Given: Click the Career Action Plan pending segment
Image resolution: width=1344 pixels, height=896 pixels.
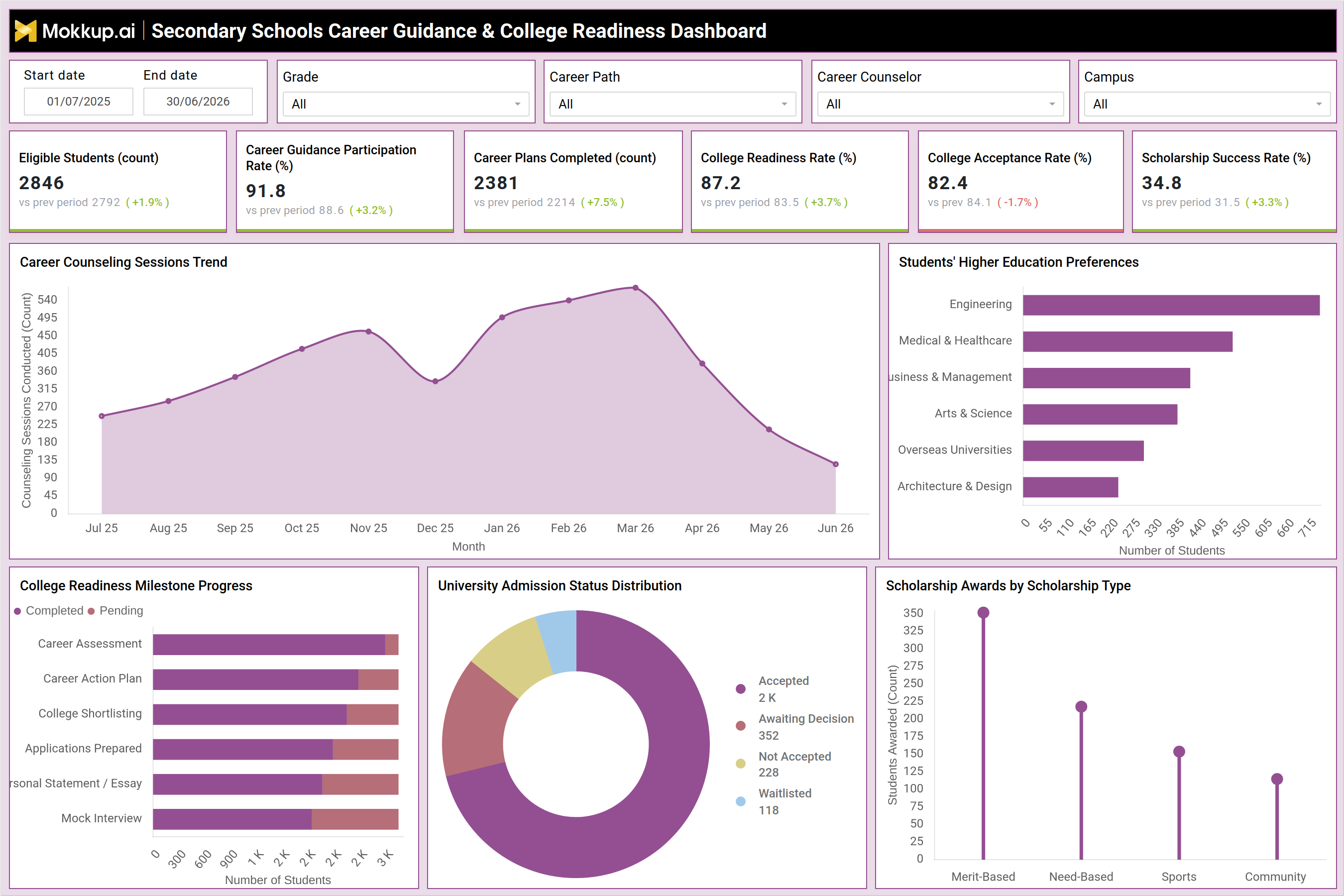Looking at the screenshot, I should point(378,679).
